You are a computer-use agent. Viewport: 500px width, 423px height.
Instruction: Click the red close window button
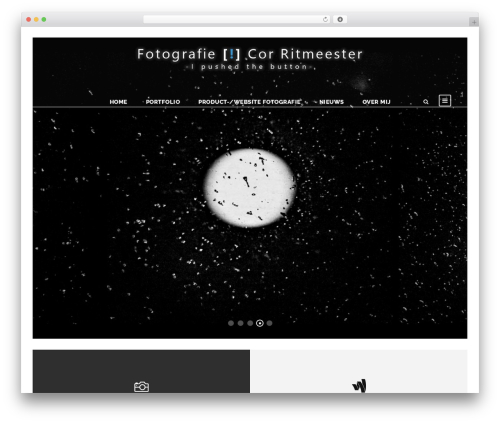29,20
